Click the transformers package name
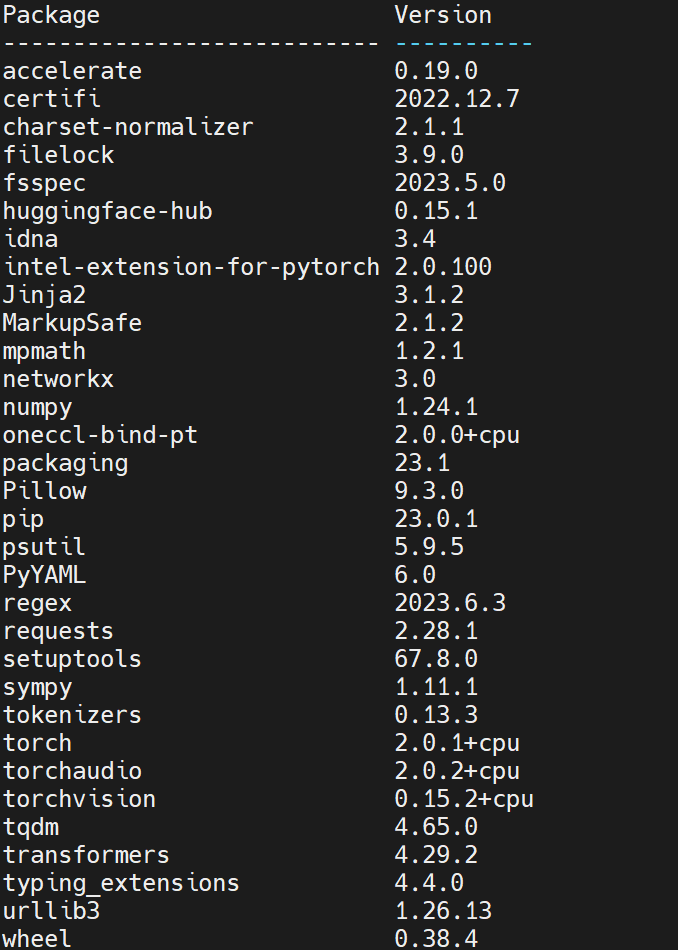This screenshot has height=950, width=678. pyautogui.click(x=86, y=854)
